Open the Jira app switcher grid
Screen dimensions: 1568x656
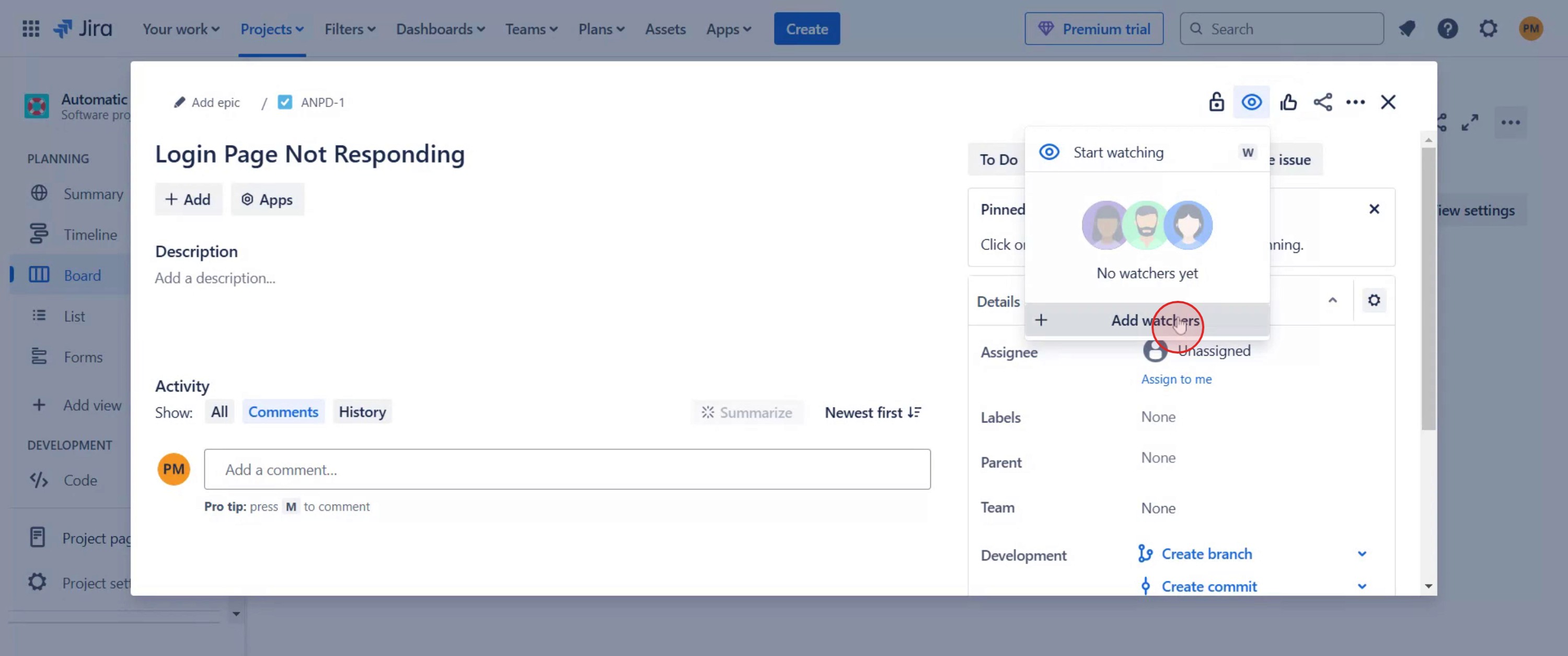[x=30, y=29]
